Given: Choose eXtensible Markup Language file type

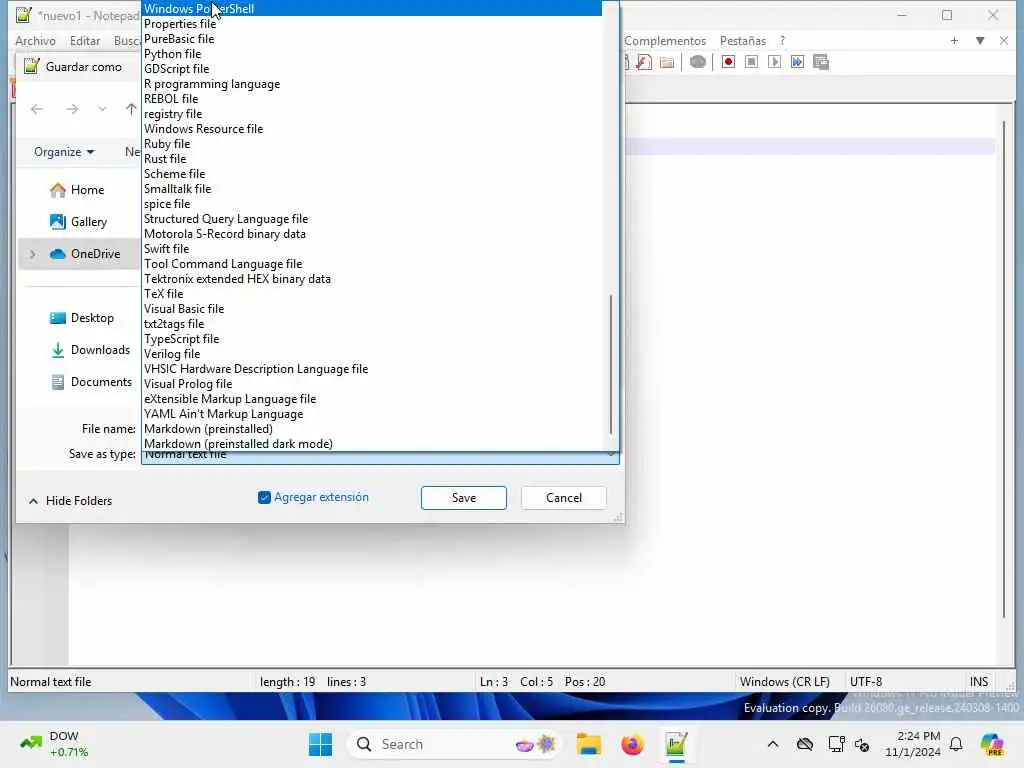Looking at the screenshot, I should 372,400.
